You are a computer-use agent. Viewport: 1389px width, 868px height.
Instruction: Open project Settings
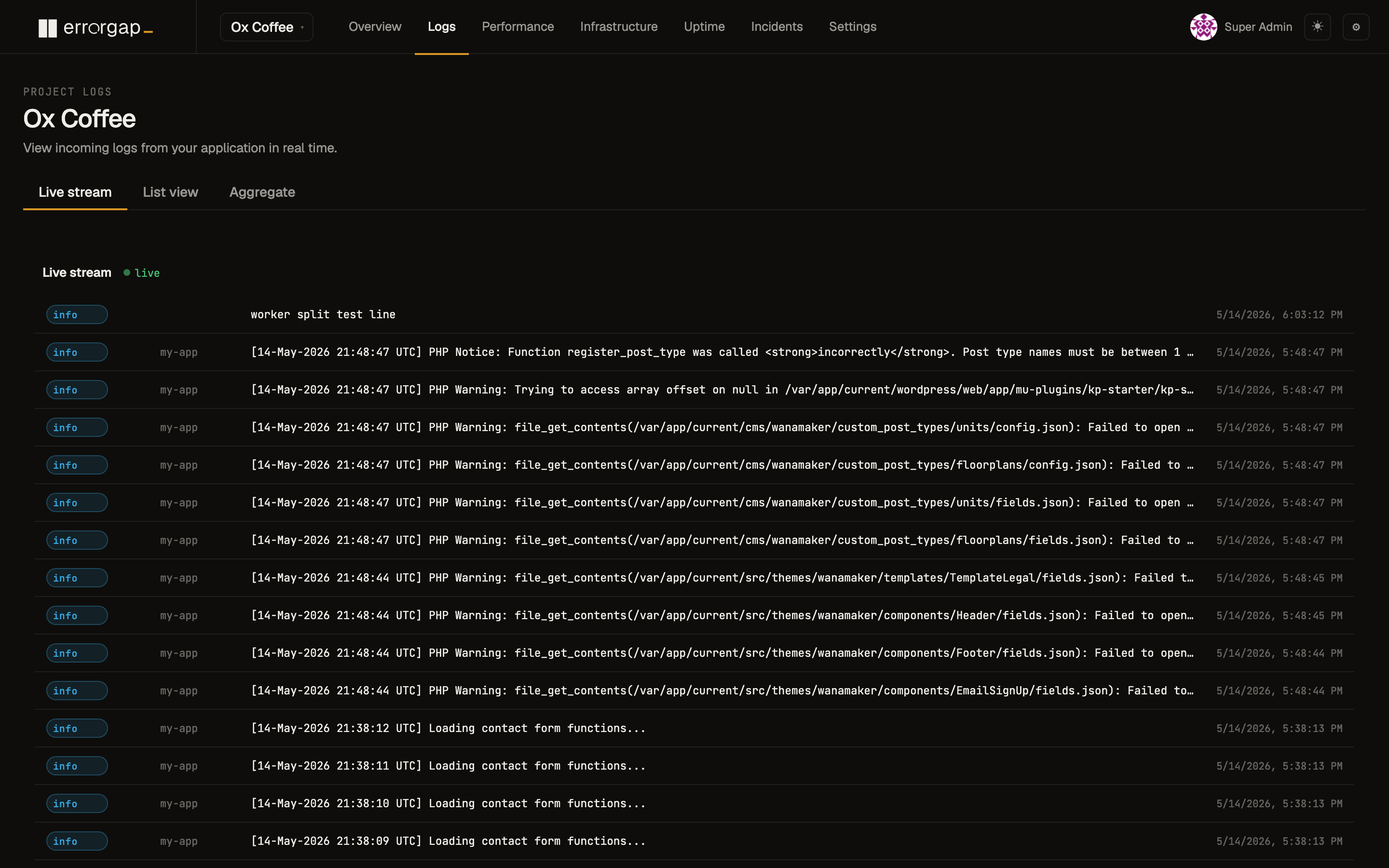[x=852, y=27]
